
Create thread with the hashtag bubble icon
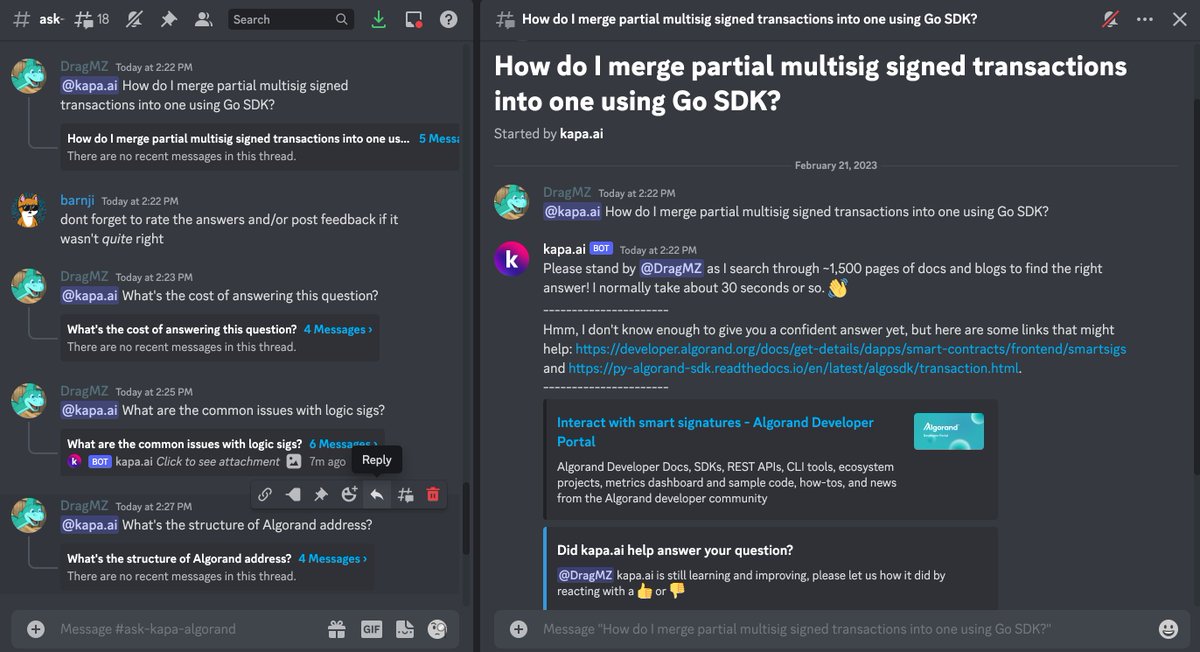(x=405, y=494)
